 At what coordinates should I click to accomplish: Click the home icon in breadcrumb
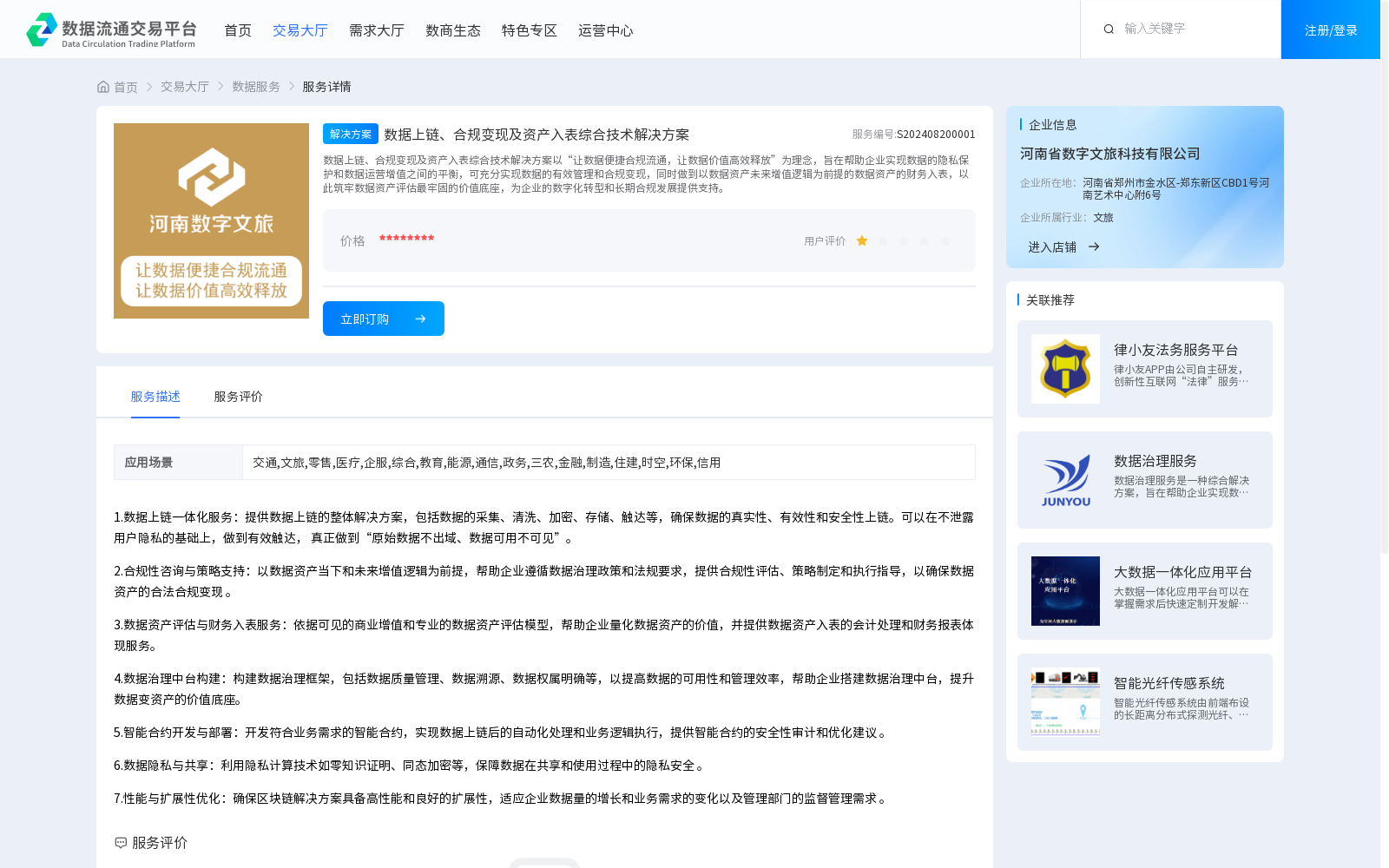[103, 87]
